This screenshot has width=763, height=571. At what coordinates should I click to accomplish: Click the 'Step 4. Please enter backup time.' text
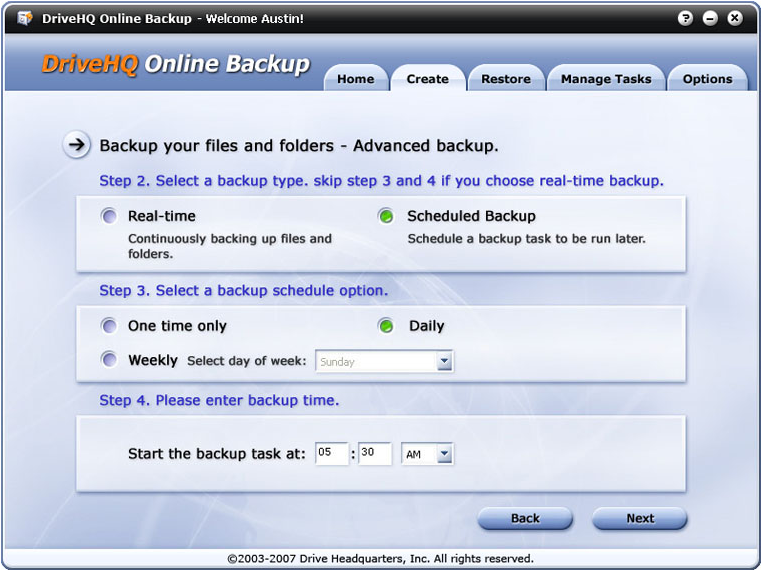coord(219,400)
